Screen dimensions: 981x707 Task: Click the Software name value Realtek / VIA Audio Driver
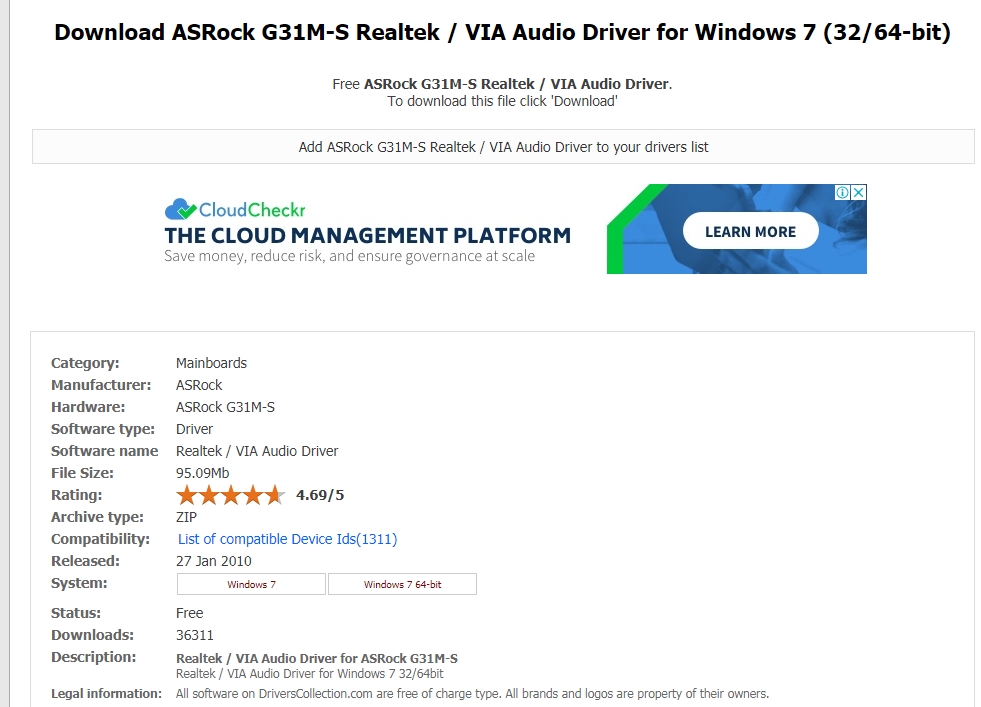tap(257, 451)
